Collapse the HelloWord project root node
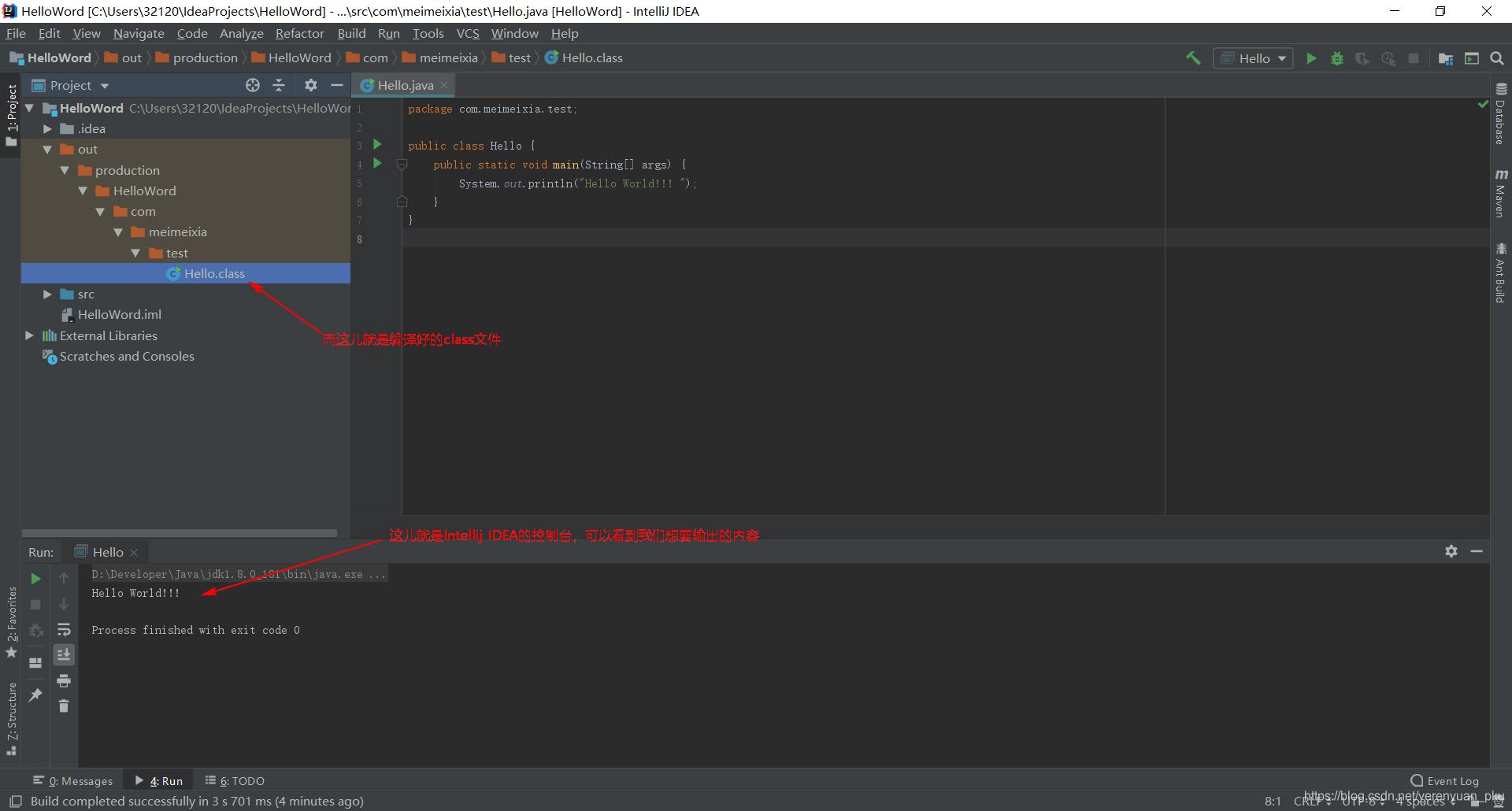Screen dimensions: 1512x811 coord(29,108)
